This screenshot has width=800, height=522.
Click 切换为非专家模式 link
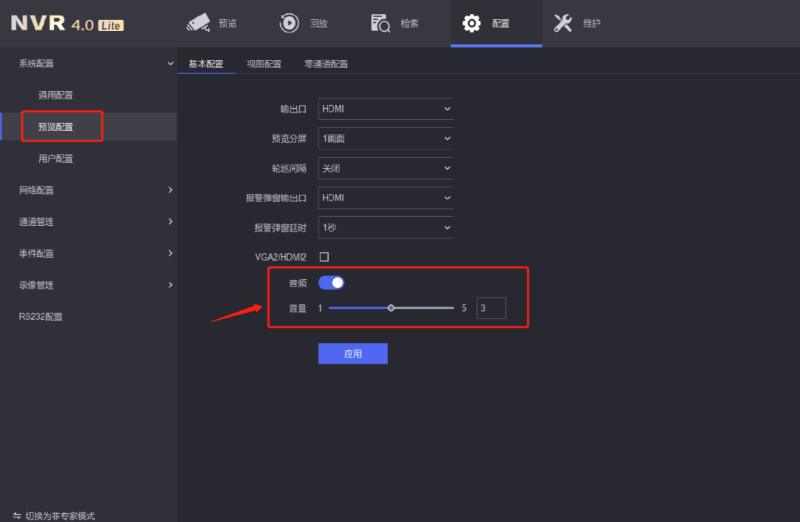point(60,516)
